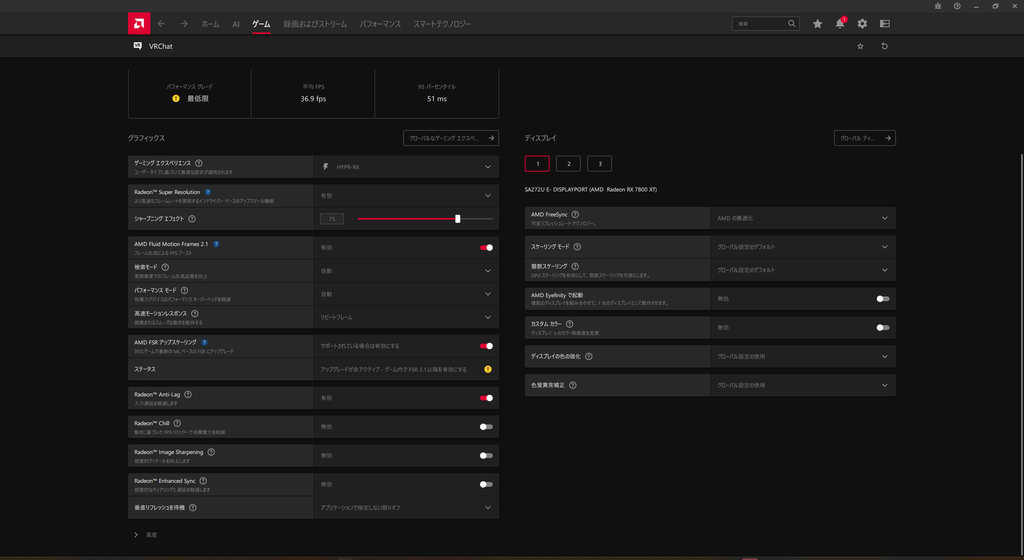Click search magnifier icon
Screen dimensions: 1024x560
point(792,23)
